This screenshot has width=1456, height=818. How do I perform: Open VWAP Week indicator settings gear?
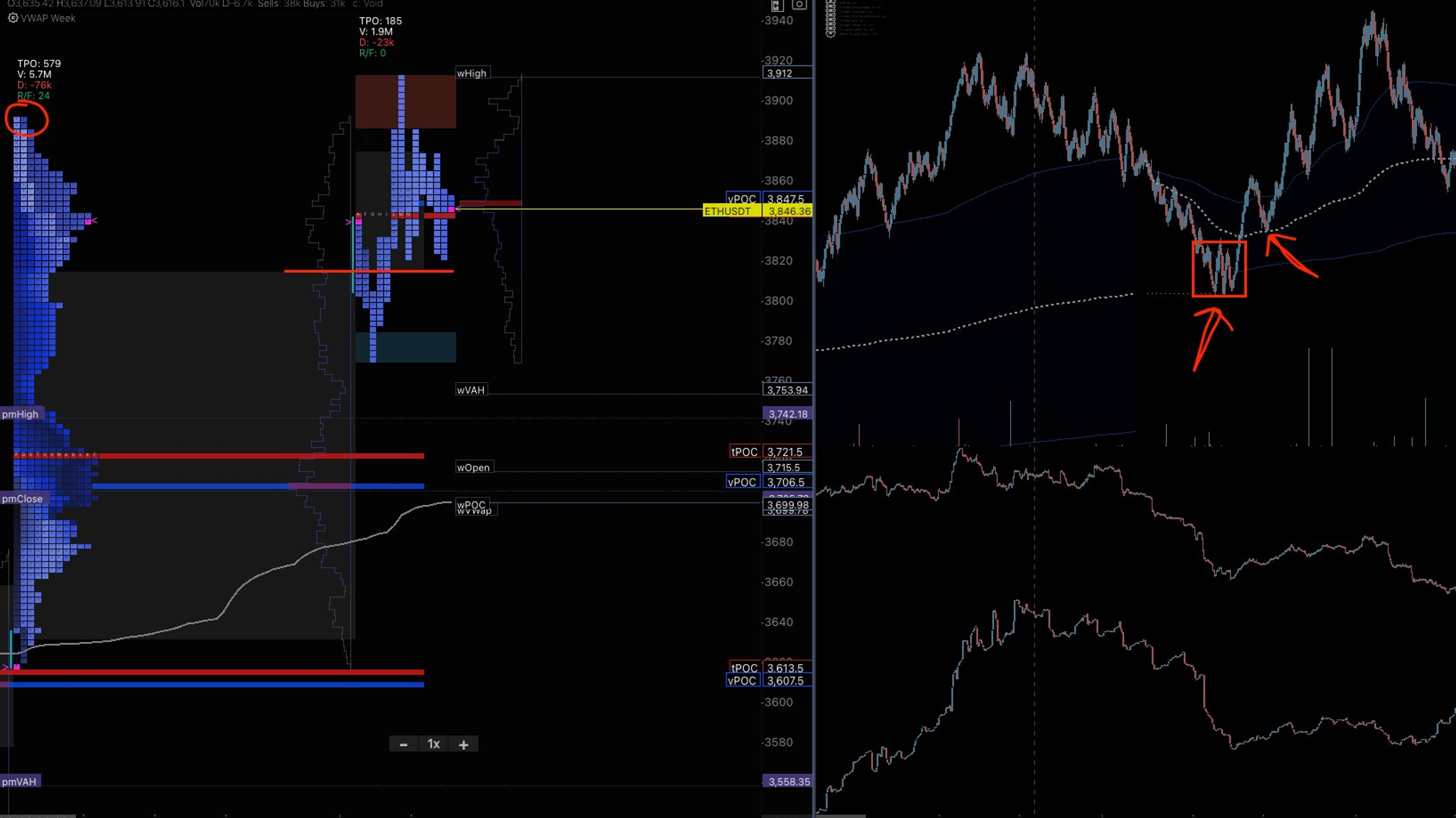13,18
